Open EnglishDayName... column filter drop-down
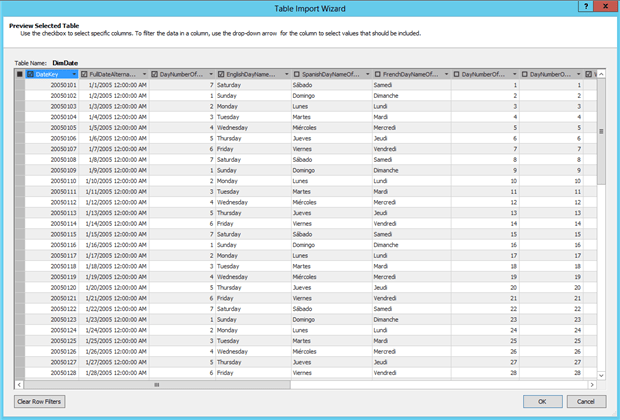The width and height of the screenshot is (620, 420). pyautogui.click(x=287, y=74)
